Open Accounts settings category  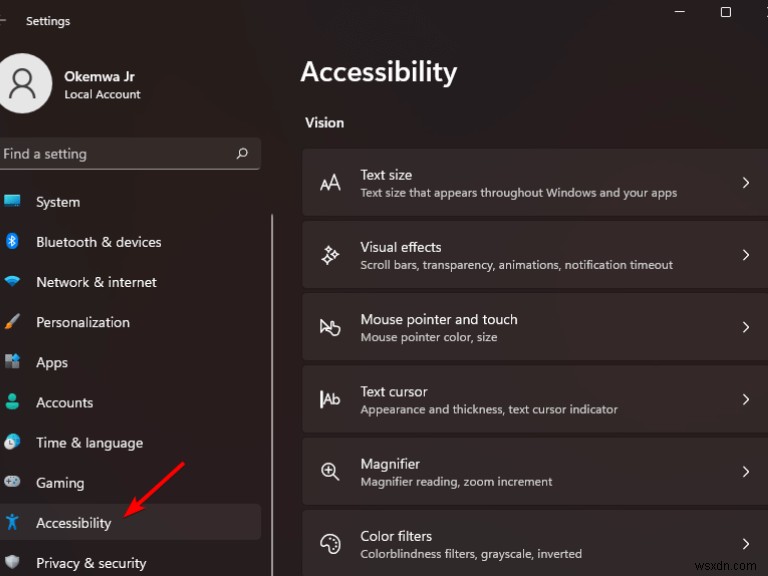pos(130,402)
